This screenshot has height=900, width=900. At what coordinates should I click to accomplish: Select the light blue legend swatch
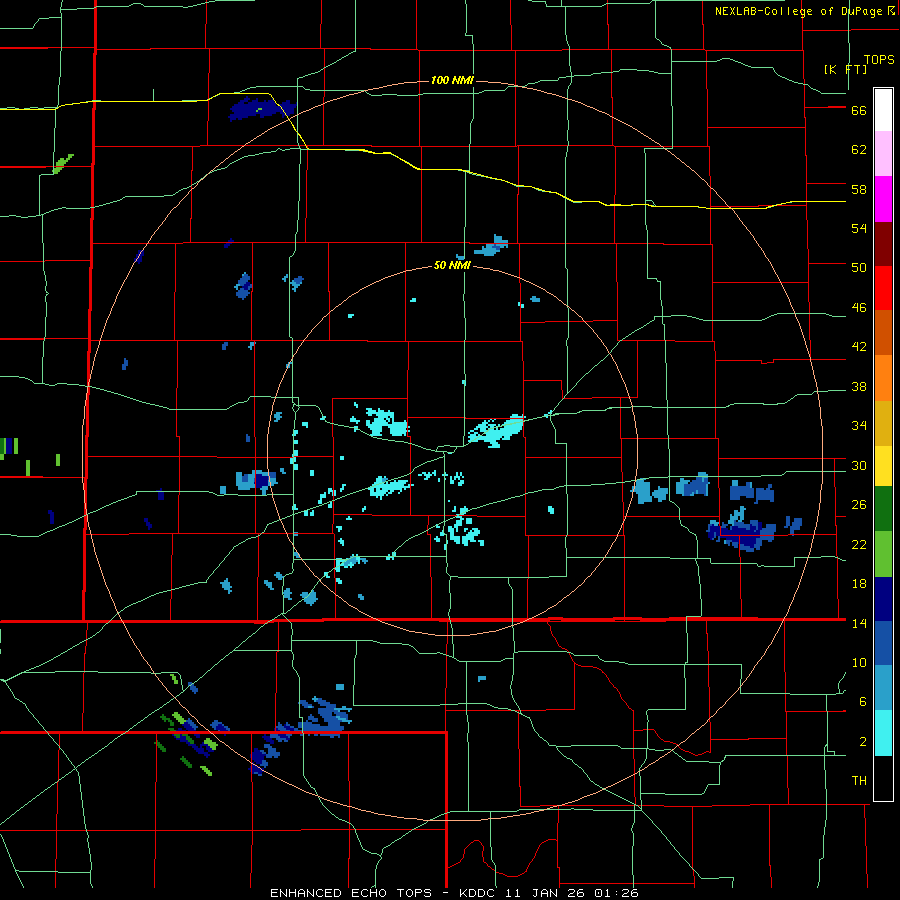(883, 688)
